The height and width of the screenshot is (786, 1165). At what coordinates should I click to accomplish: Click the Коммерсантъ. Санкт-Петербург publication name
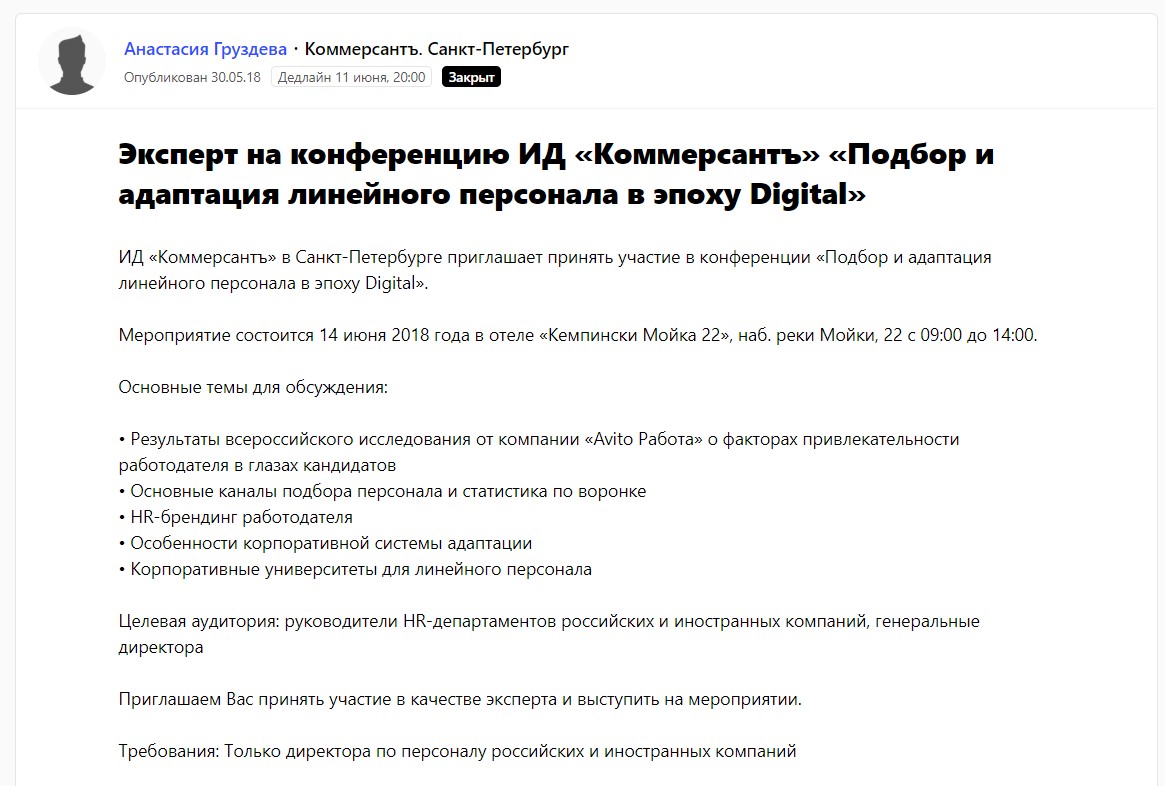pyautogui.click(x=436, y=49)
